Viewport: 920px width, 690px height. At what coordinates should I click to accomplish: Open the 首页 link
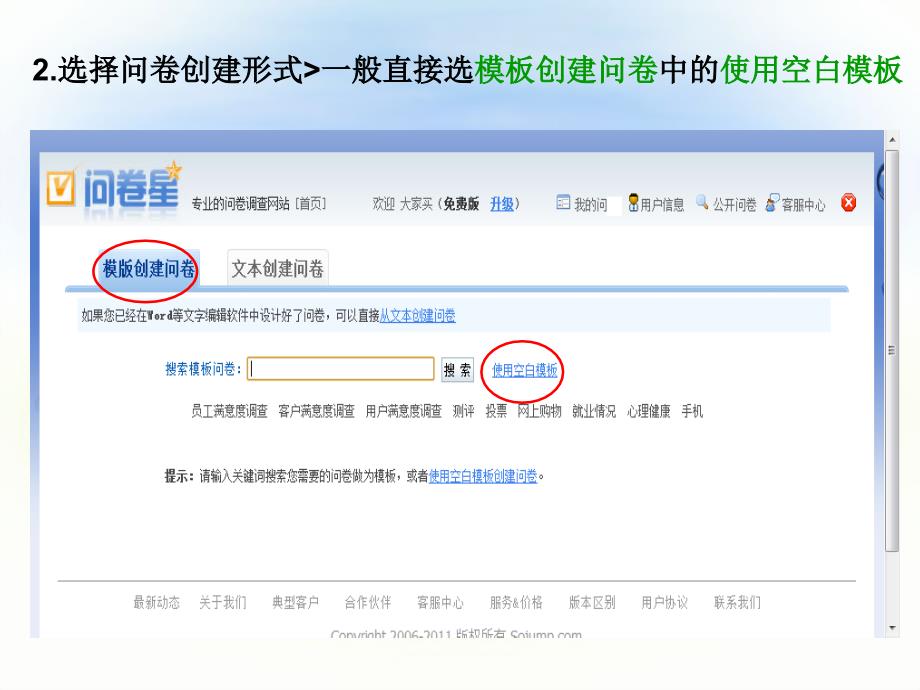point(310,204)
